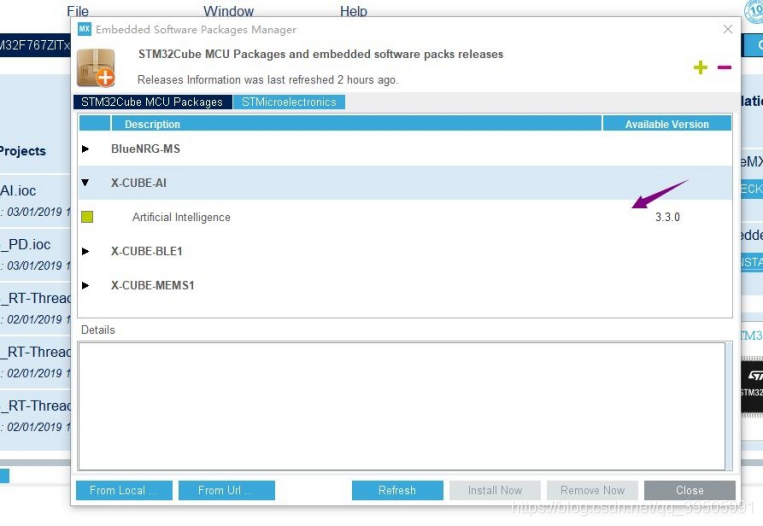
Task: Click version 3.3.0 value
Action: pyautogui.click(x=667, y=217)
